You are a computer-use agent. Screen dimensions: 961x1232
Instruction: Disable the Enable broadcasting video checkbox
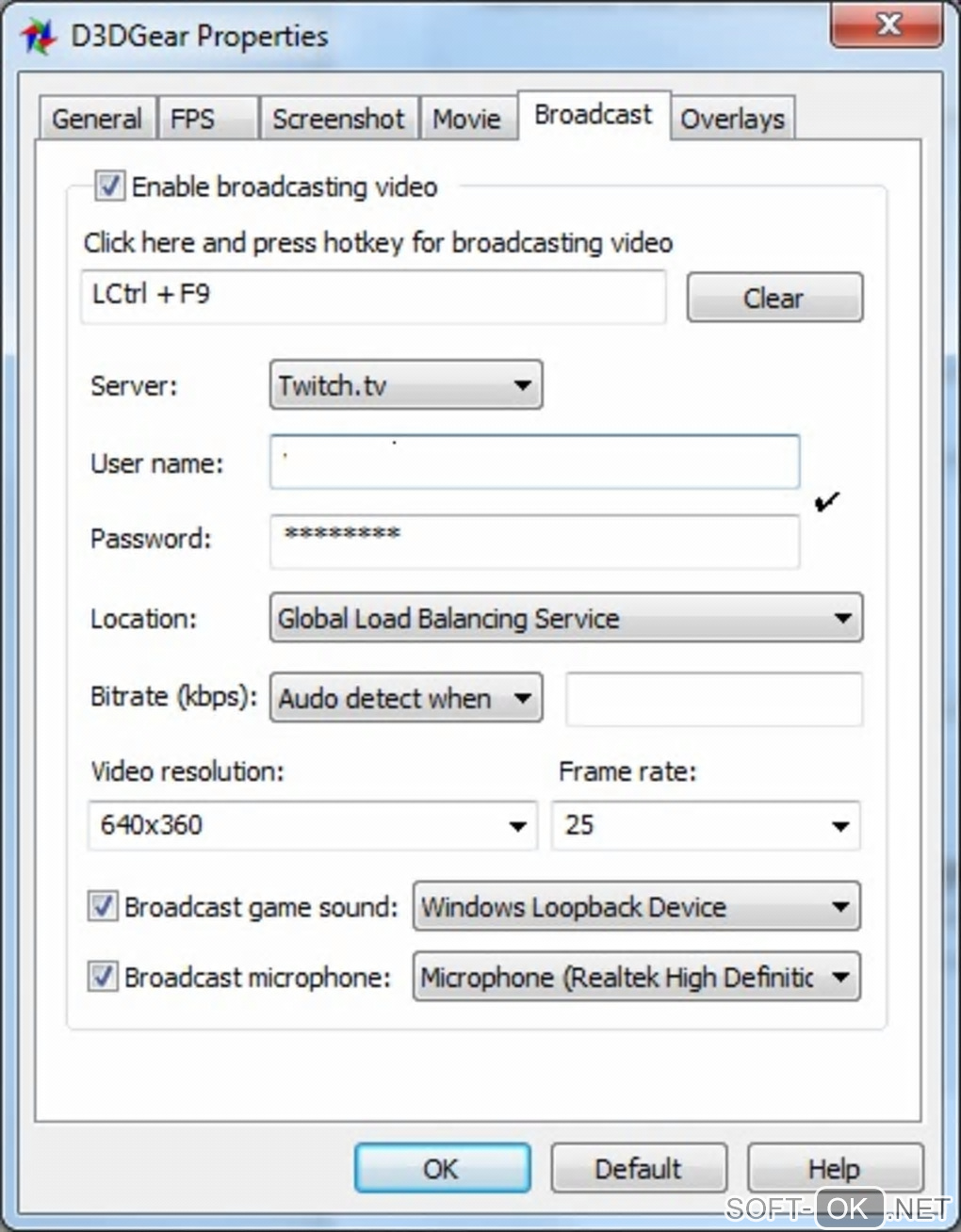[x=109, y=186]
